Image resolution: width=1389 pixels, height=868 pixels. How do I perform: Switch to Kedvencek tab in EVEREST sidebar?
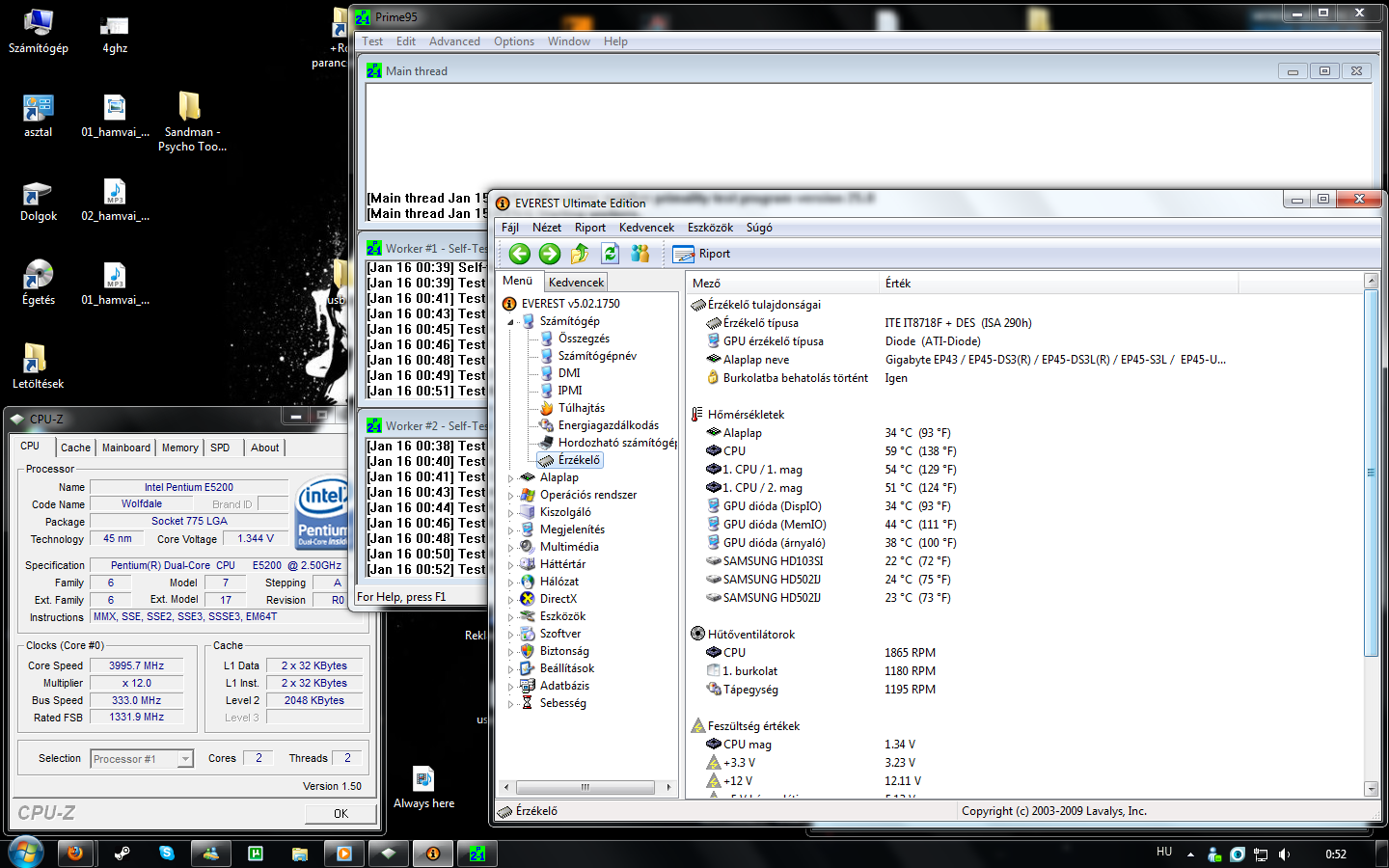[576, 283]
